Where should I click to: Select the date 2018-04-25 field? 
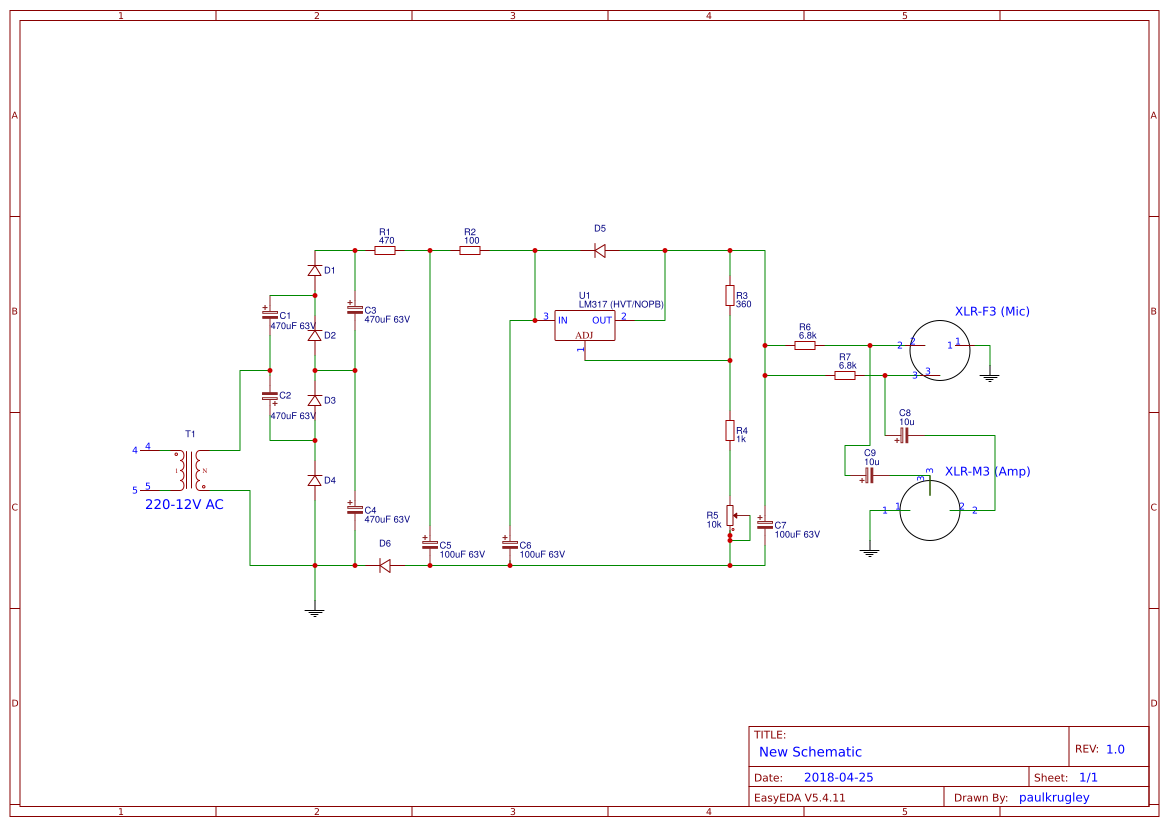840,776
